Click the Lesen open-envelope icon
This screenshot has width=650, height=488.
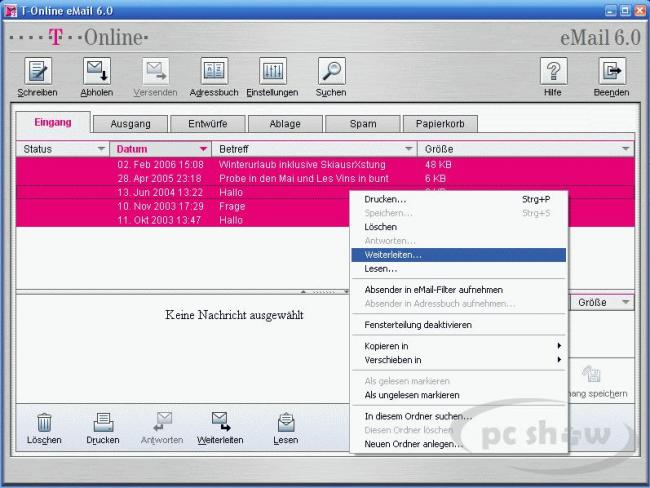click(286, 422)
